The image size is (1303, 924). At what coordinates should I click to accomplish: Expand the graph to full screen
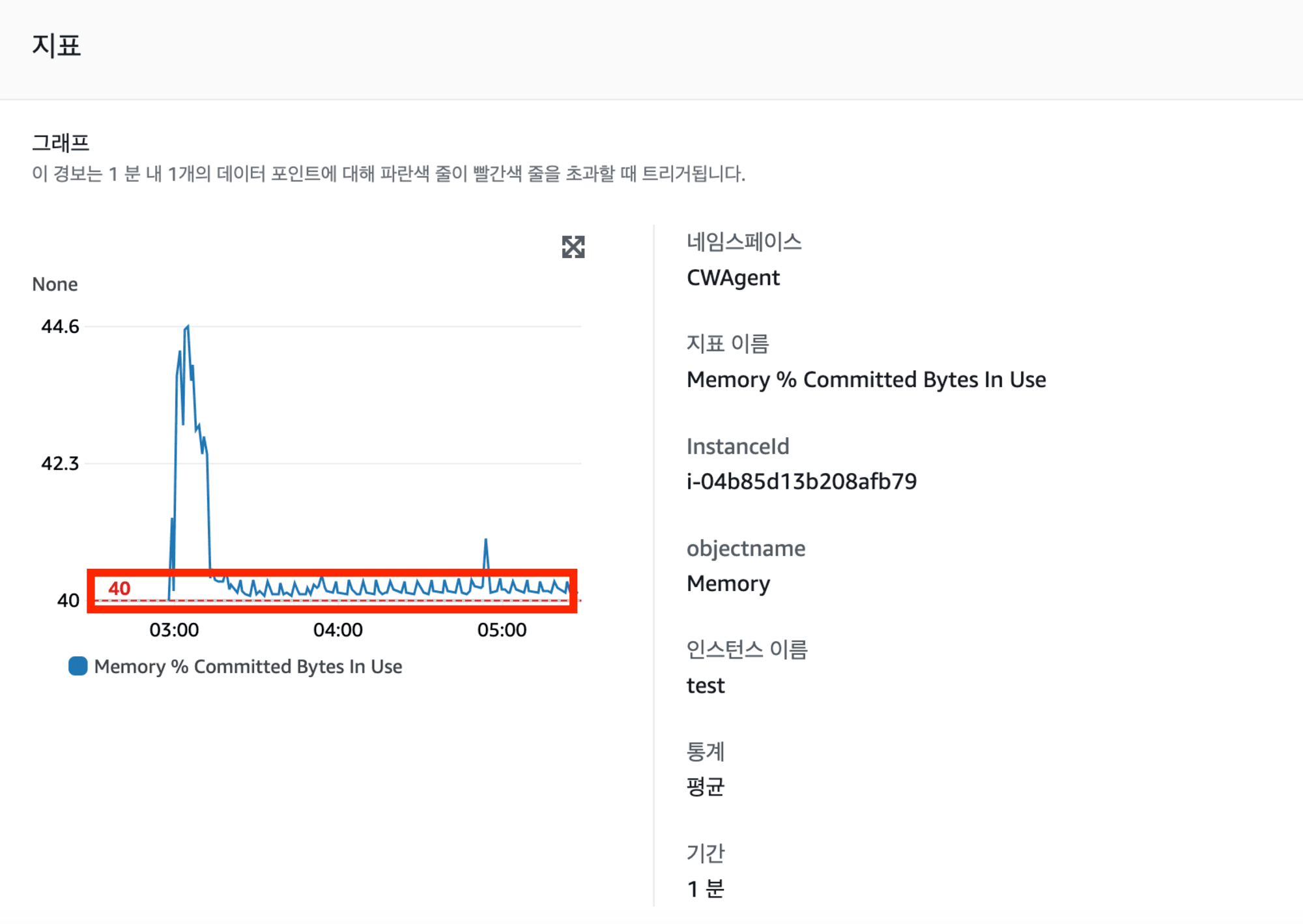coord(573,247)
